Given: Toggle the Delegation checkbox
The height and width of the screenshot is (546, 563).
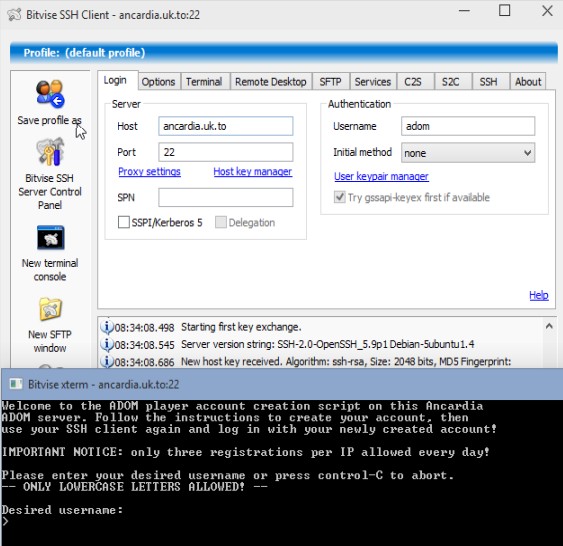Looking at the screenshot, I should [220, 222].
